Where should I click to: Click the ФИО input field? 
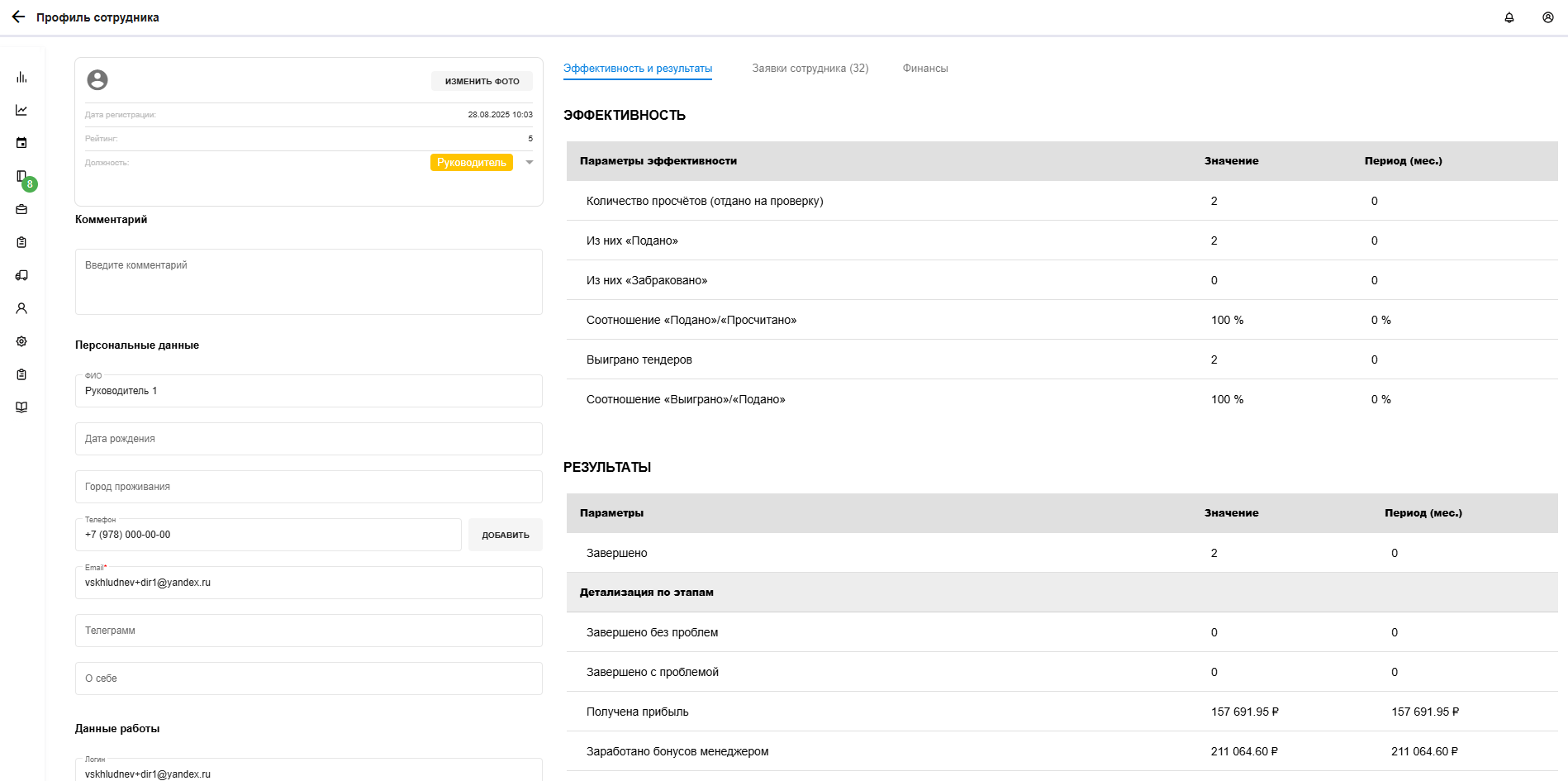tap(309, 391)
